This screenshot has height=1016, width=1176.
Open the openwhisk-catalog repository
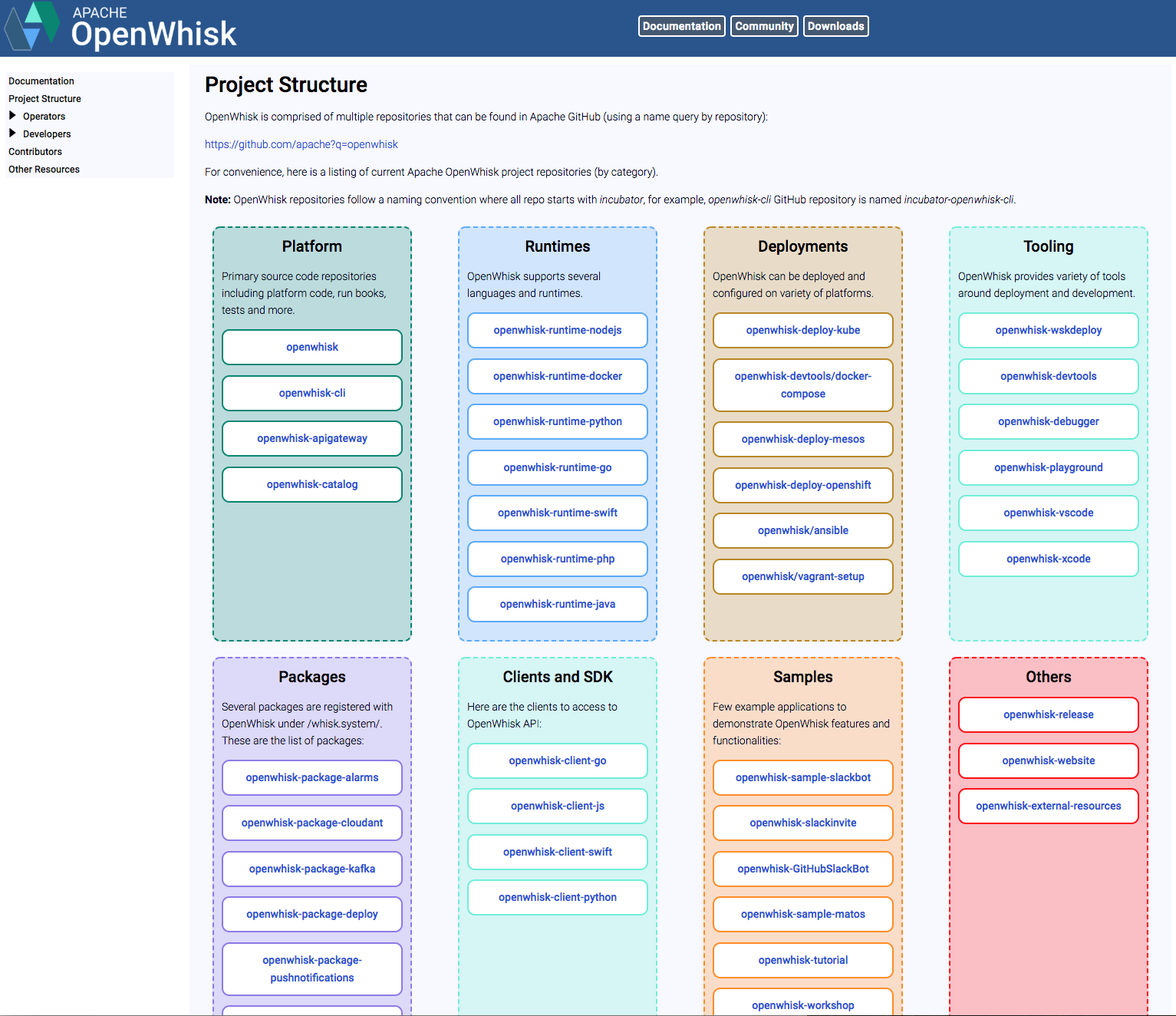click(x=312, y=484)
